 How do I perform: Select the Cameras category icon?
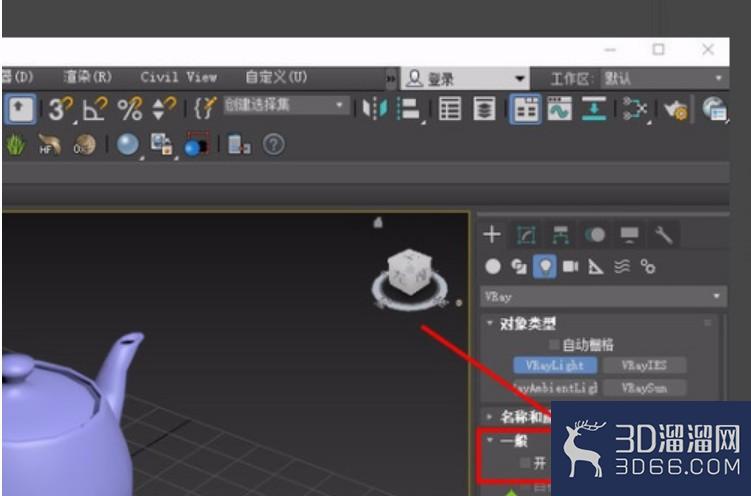click(570, 267)
